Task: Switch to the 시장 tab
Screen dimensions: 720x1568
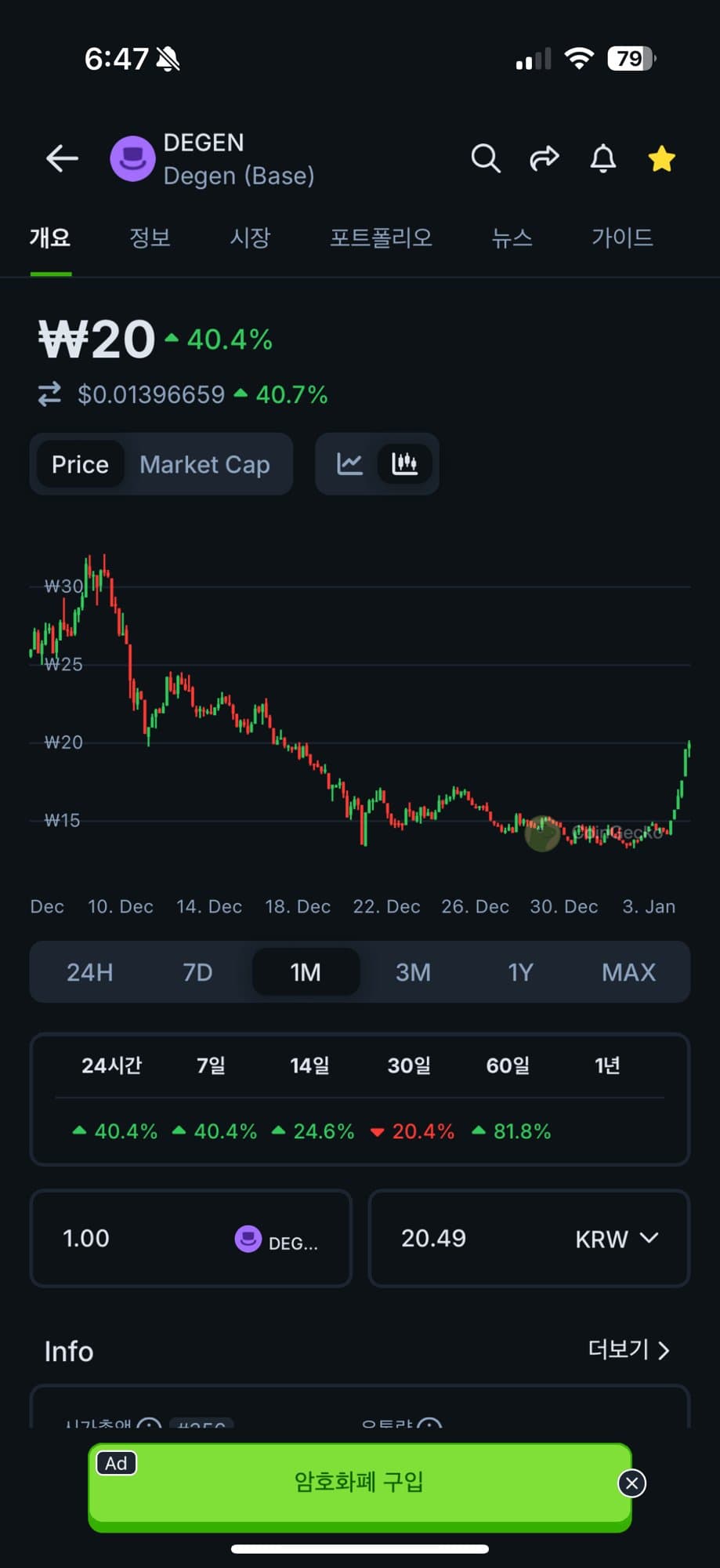Action: [x=250, y=238]
